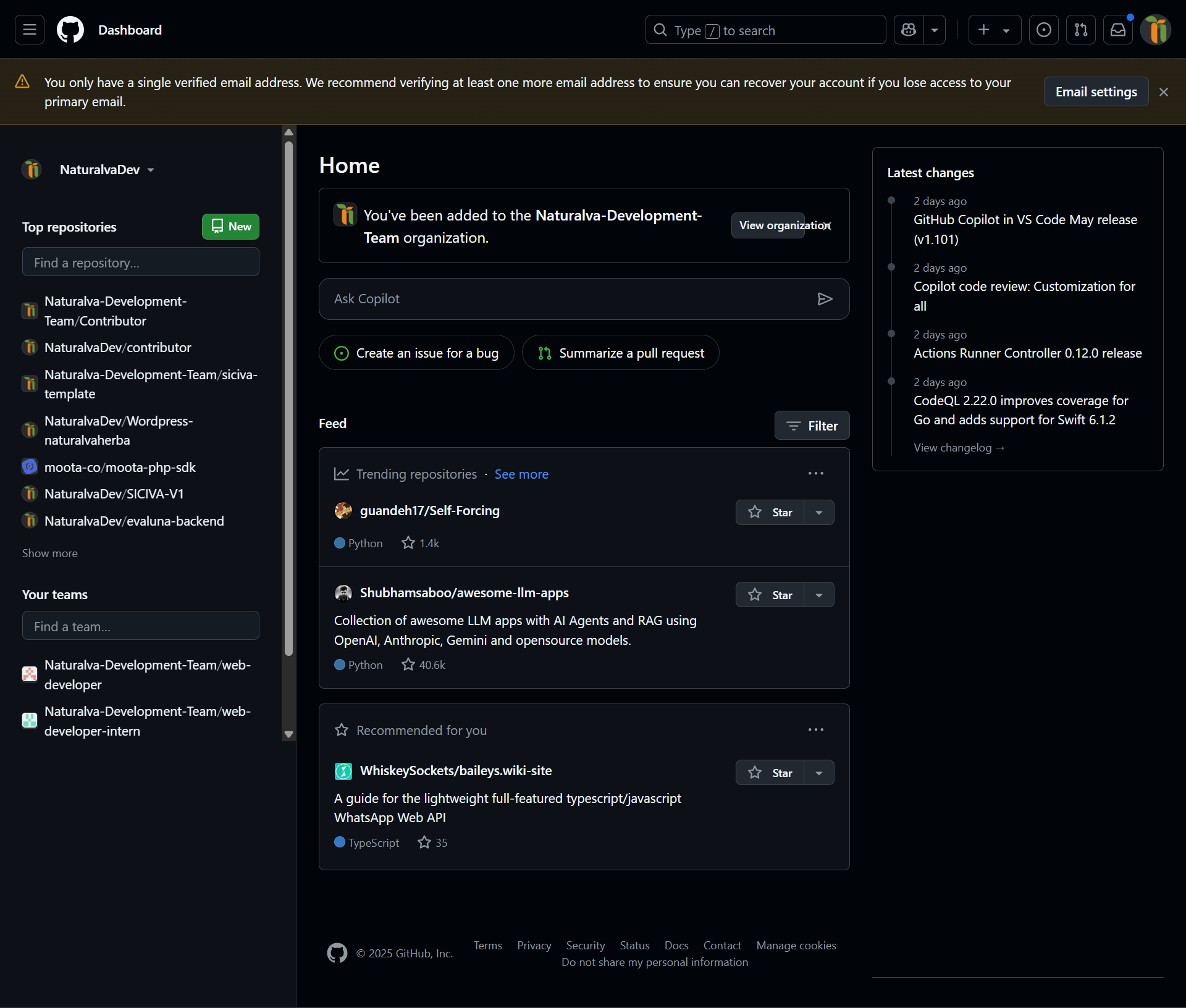Image resolution: width=1186 pixels, height=1008 pixels.
Task: Show more top repositories
Action: (50, 553)
